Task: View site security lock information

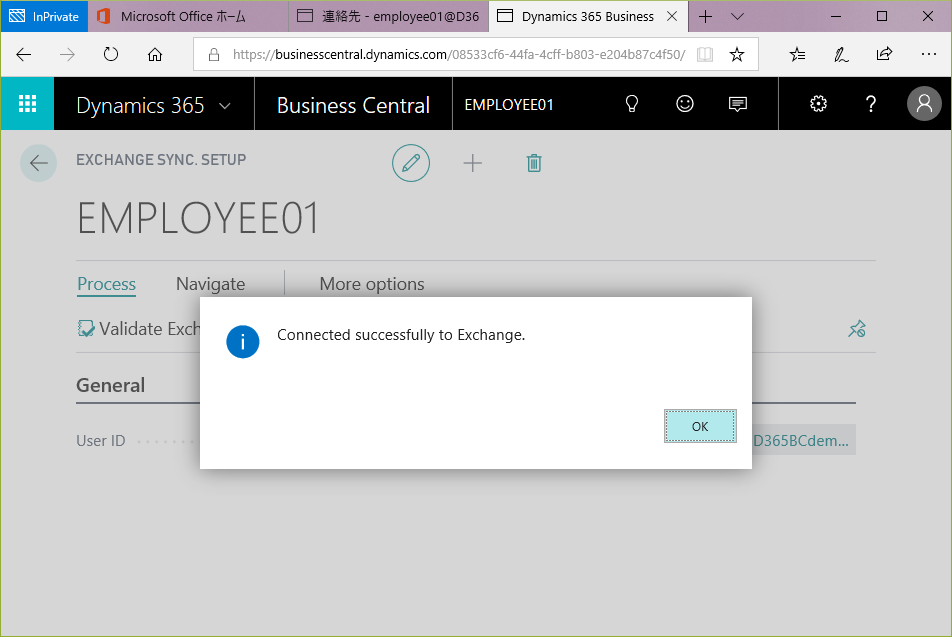Action: click(214, 55)
